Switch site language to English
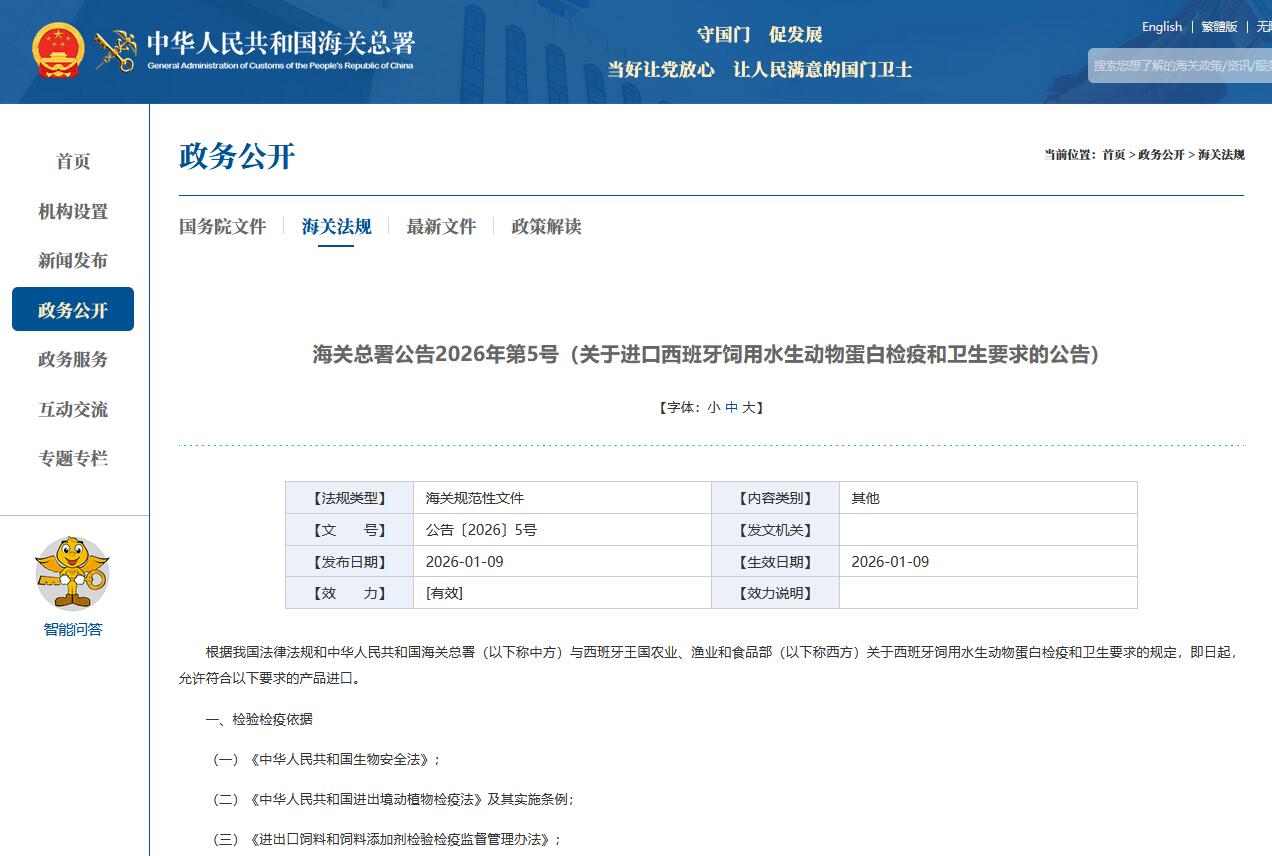The image size is (1272, 856). [1161, 27]
